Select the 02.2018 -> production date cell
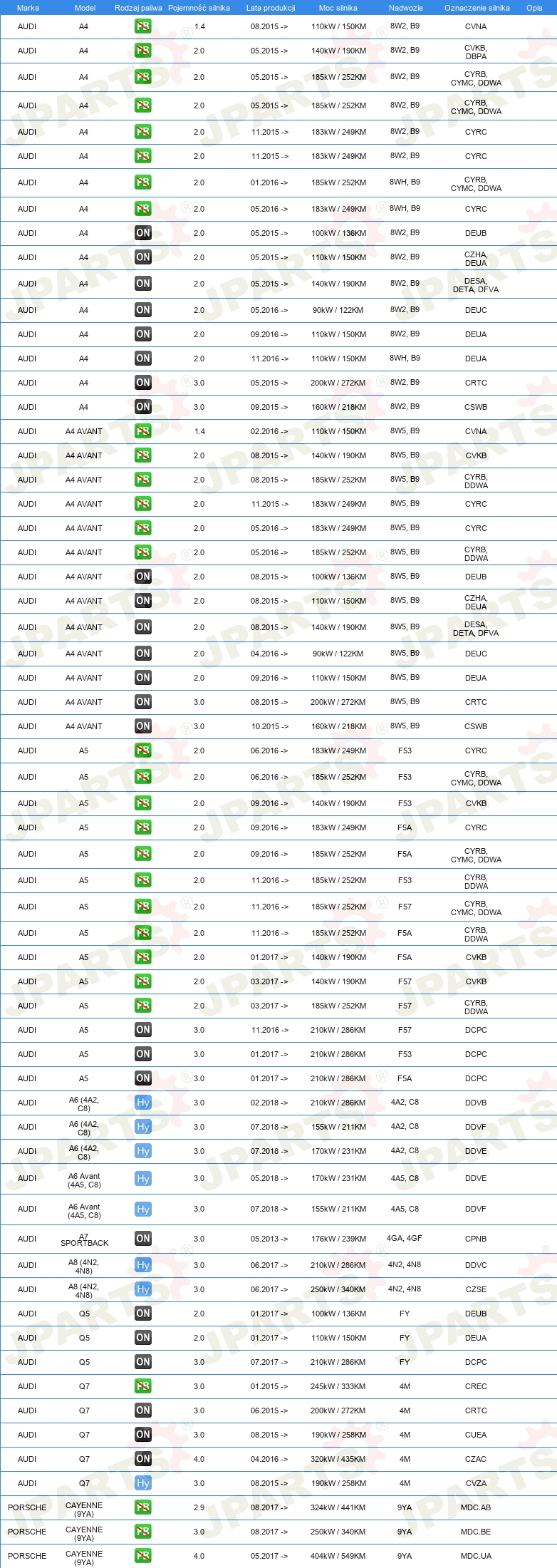557x1568 pixels. pyautogui.click(x=269, y=1103)
